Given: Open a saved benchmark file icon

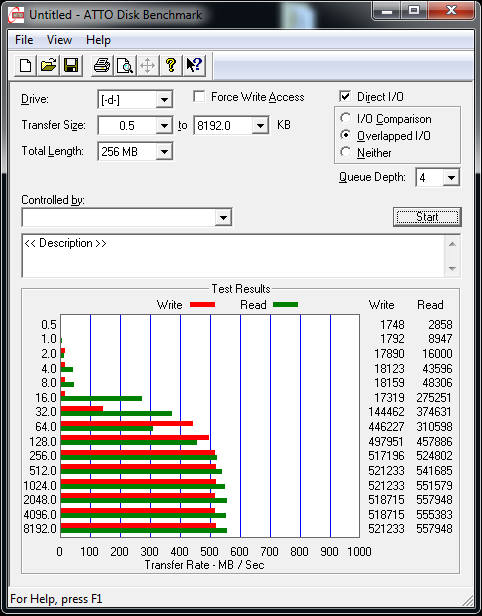Looking at the screenshot, I should 48,65.
